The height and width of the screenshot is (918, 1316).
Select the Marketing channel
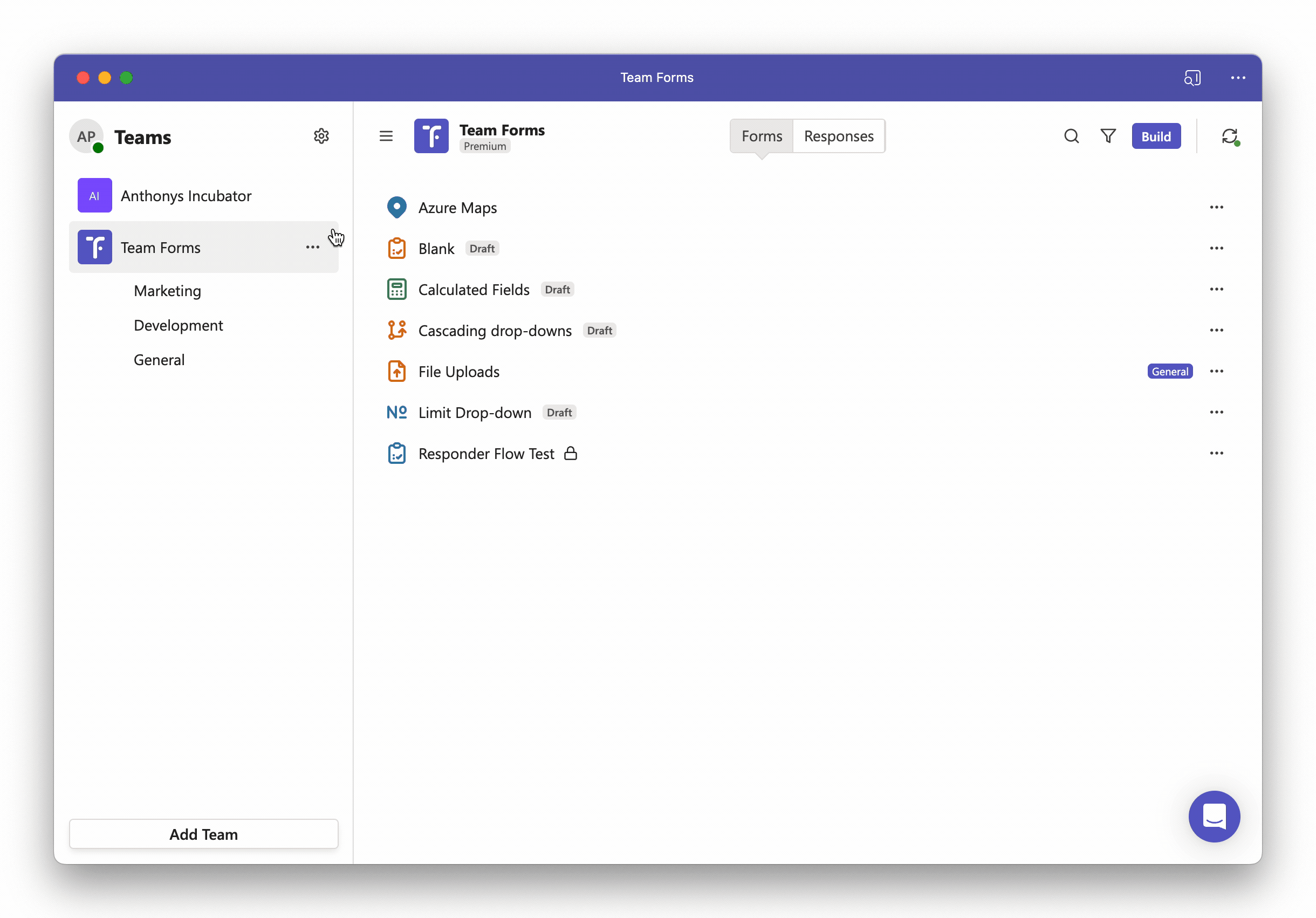tap(167, 291)
